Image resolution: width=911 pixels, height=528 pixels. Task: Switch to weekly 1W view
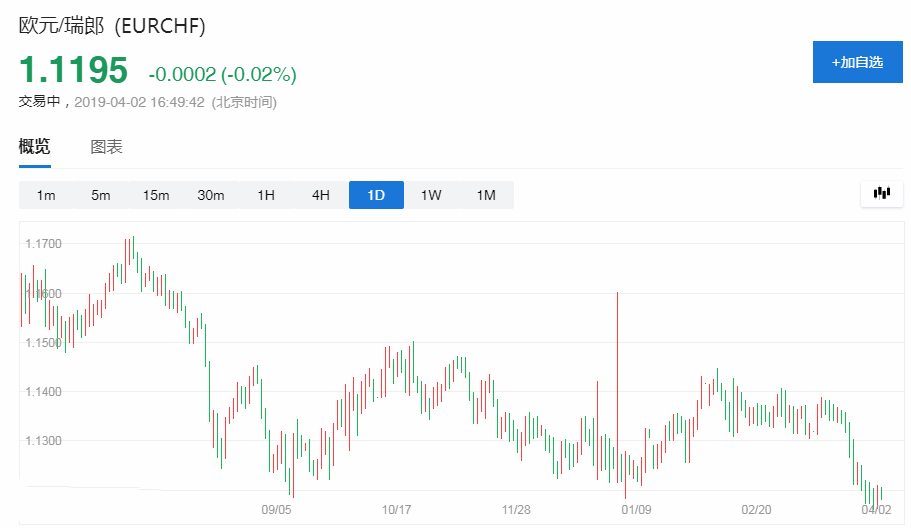tap(431, 195)
